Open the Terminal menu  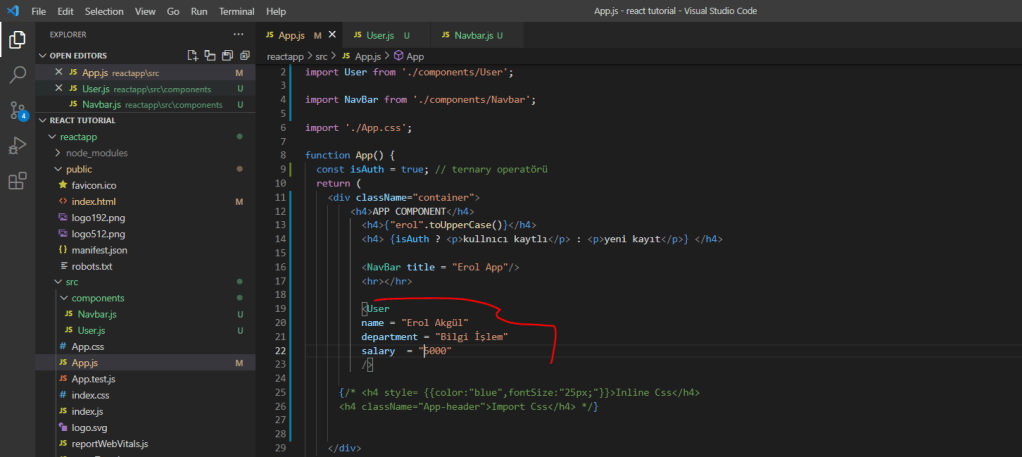coord(236,11)
